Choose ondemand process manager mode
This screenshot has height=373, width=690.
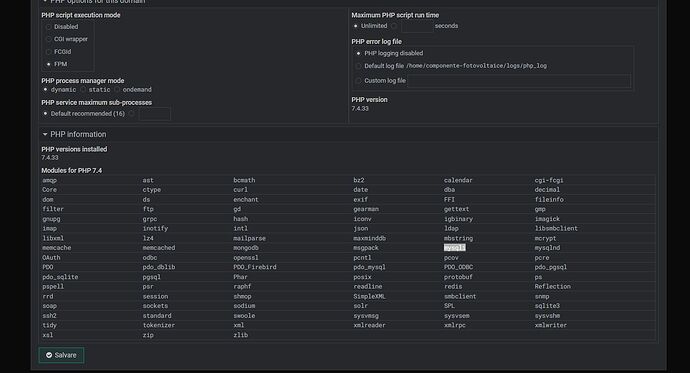point(117,89)
